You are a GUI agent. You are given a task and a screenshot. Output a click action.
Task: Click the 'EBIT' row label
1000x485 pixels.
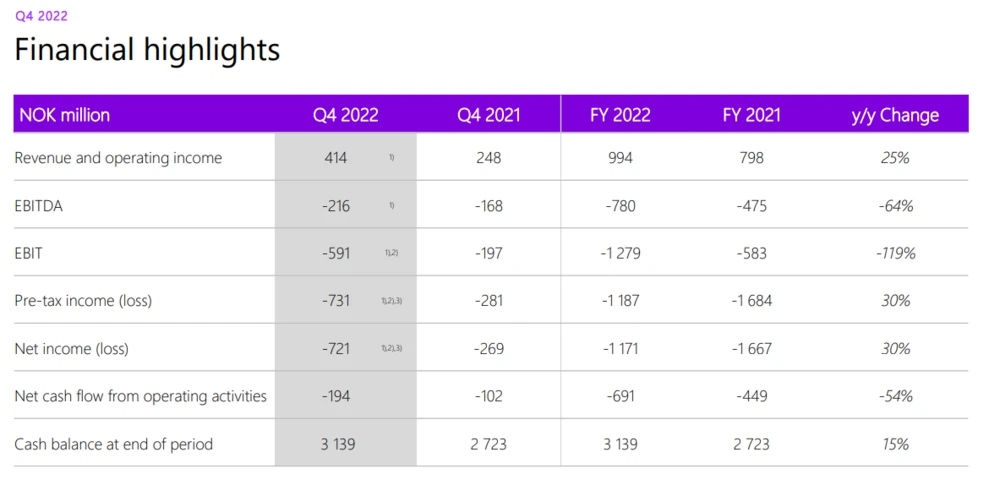pos(29,253)
